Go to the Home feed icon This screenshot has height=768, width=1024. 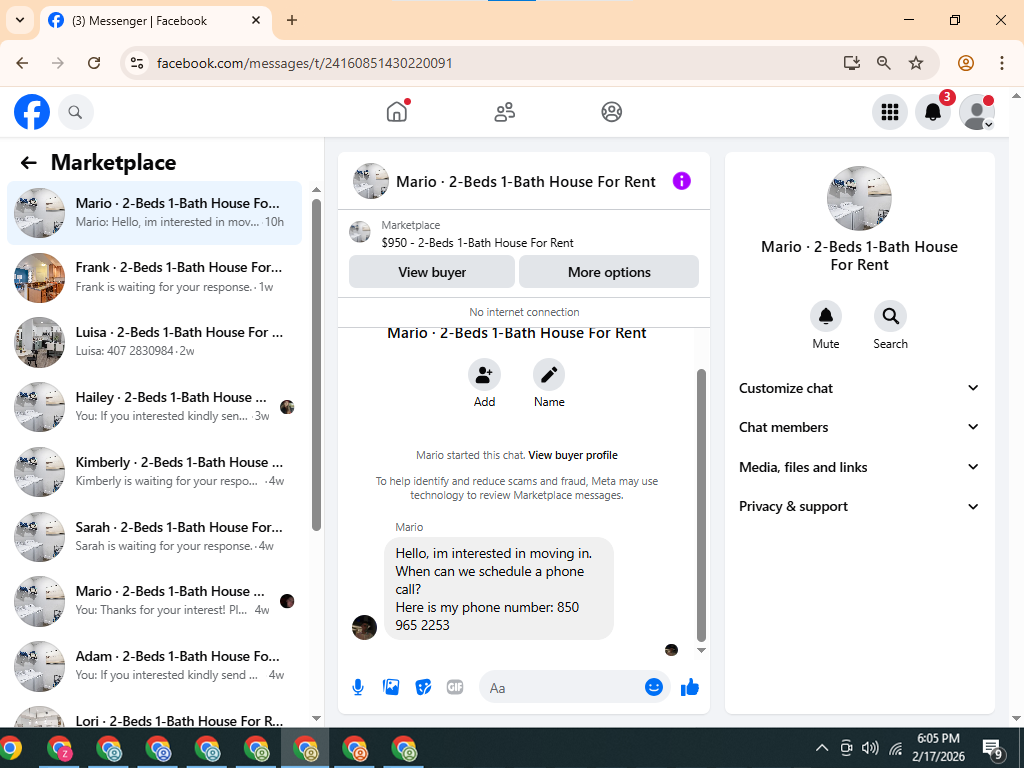coord(396,112)
